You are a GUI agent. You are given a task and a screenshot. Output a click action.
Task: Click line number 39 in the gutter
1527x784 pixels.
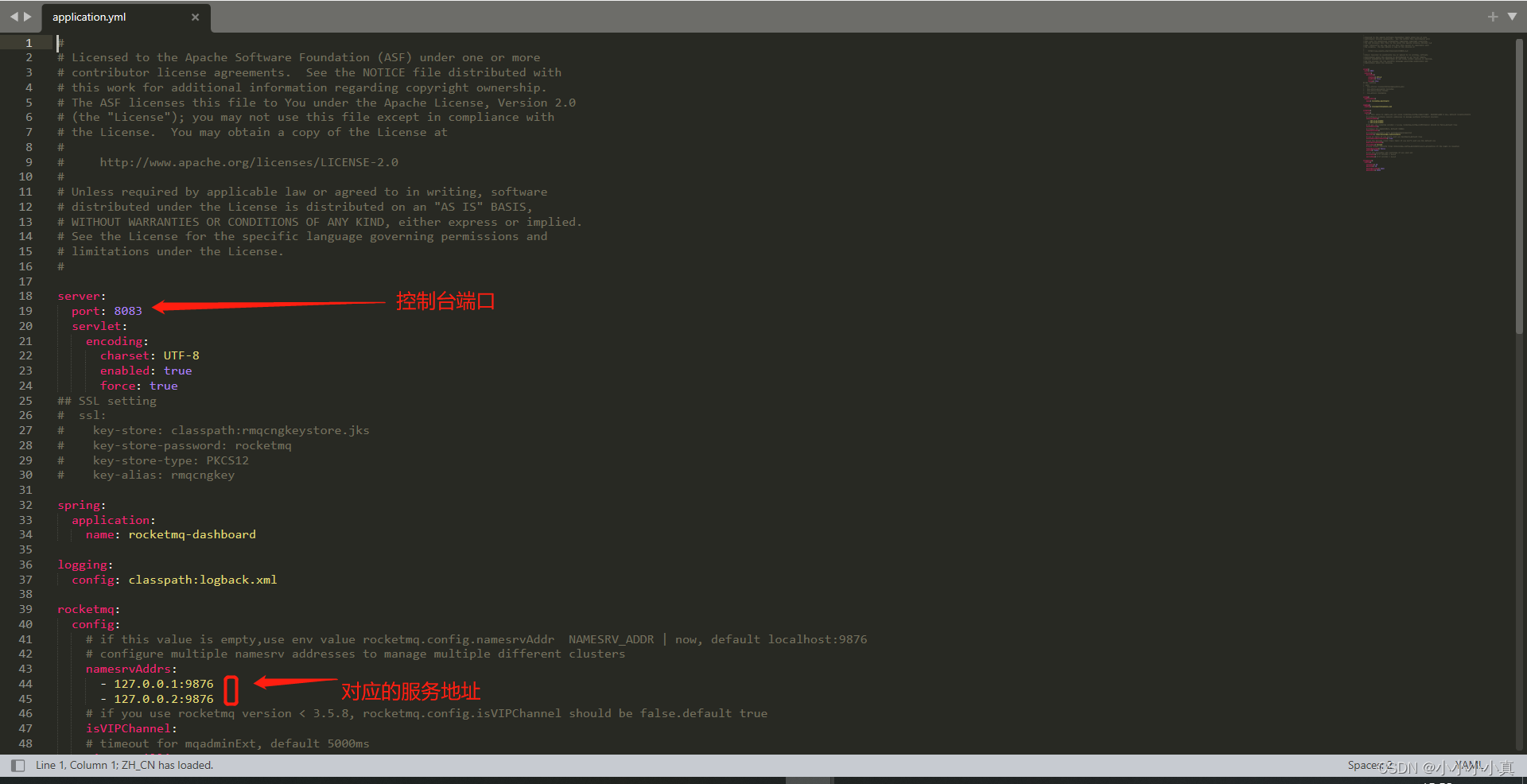pyautogui.click(x=25, y=609)
